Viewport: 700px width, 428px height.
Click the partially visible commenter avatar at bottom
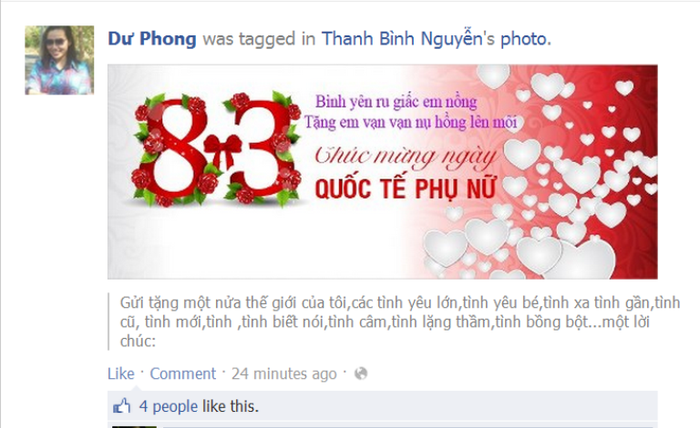coord(134,427)
